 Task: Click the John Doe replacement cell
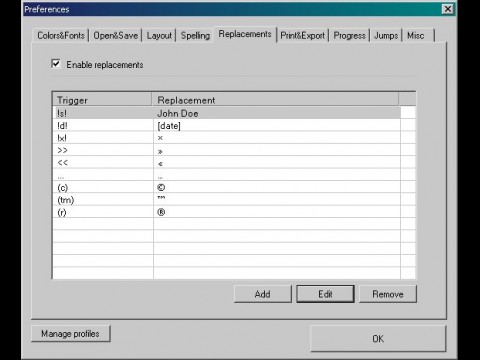point(277,113)
